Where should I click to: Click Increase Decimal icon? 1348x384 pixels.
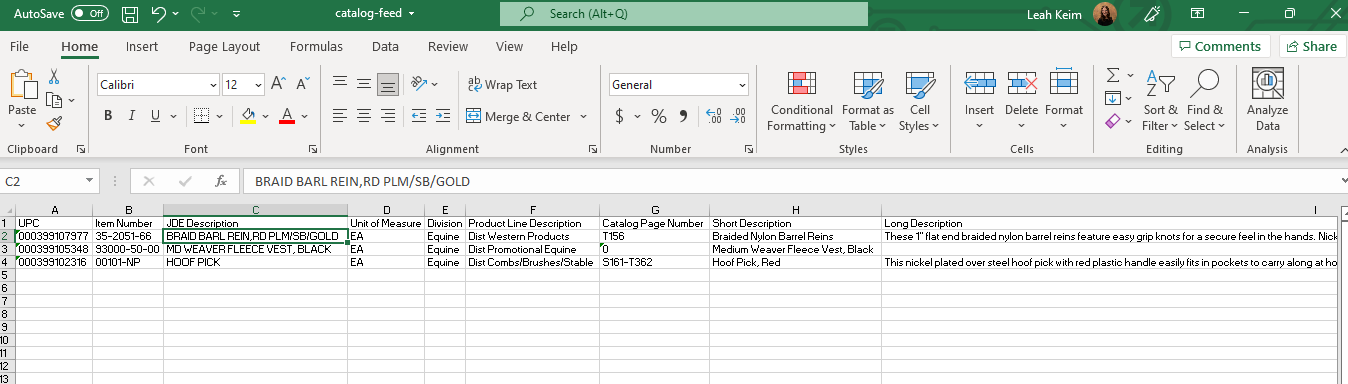coord(714,117)
